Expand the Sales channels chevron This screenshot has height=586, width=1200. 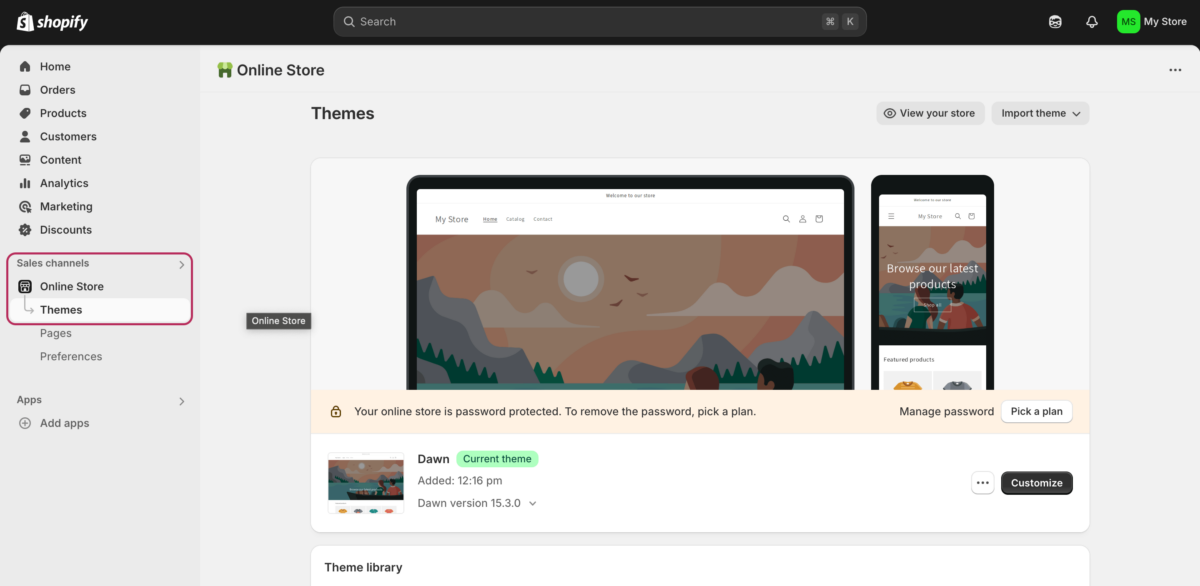tap(181, 265)
